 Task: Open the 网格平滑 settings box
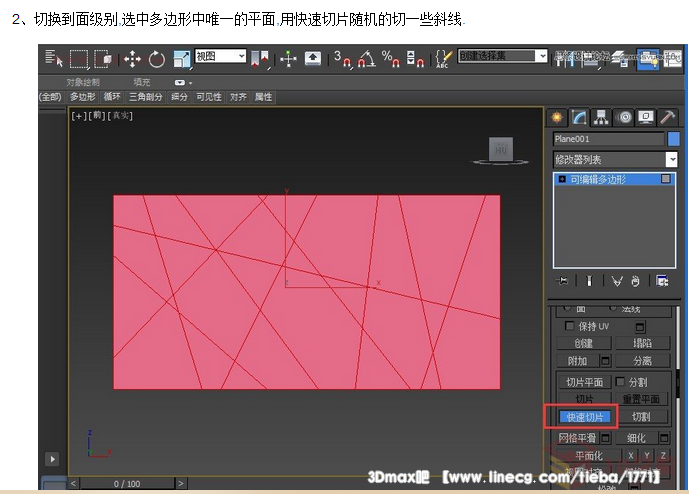point(606,438)
